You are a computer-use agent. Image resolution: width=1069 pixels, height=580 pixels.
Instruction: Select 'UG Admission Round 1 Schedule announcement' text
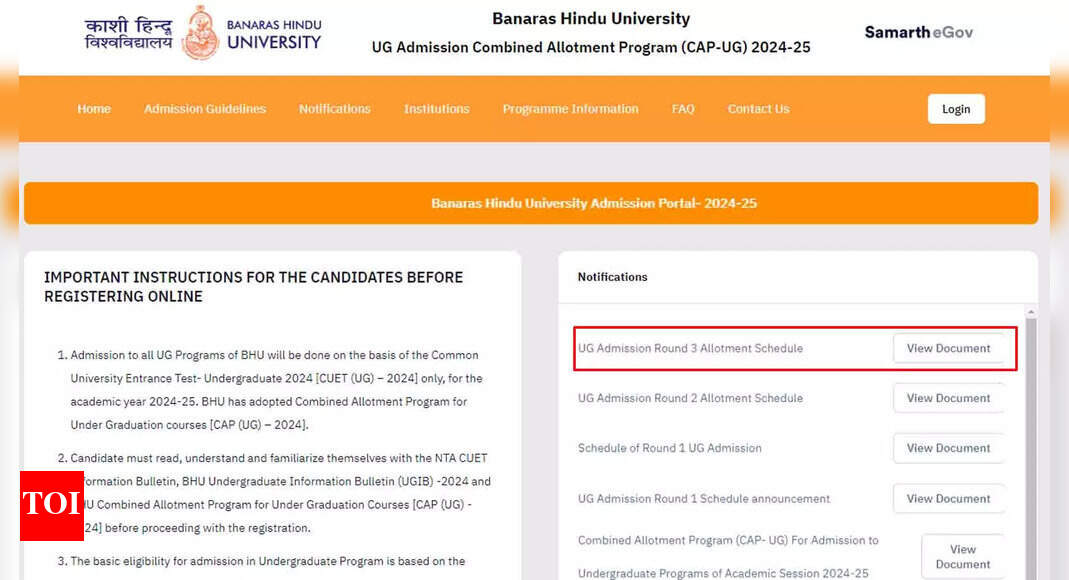pyautogui.click(x=704, y=499)
